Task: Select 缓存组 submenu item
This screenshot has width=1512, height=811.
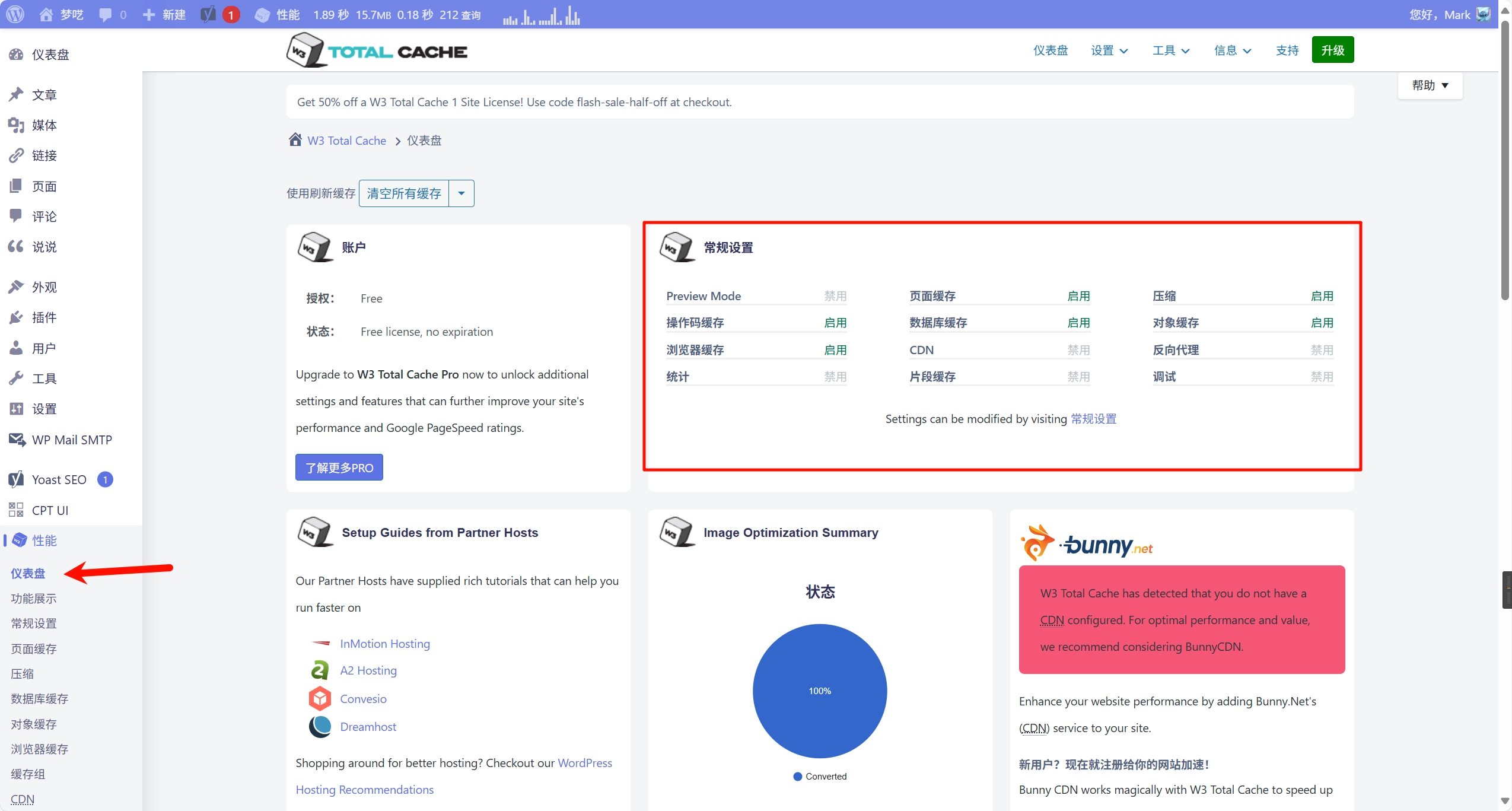Action: point(28,774)
